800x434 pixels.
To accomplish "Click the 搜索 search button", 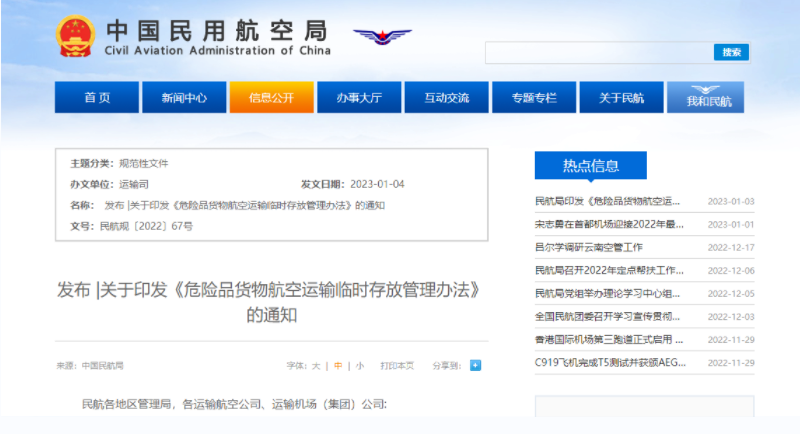I will point(731,52).
